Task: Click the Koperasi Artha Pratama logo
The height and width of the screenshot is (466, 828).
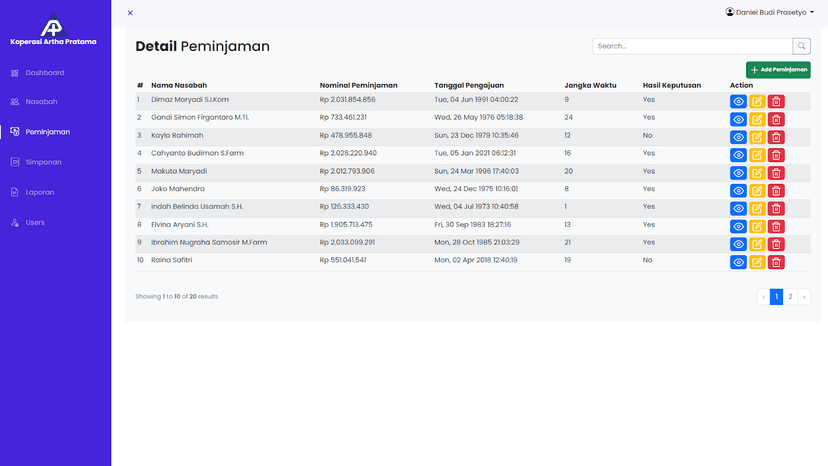Action: coord(51,26)
